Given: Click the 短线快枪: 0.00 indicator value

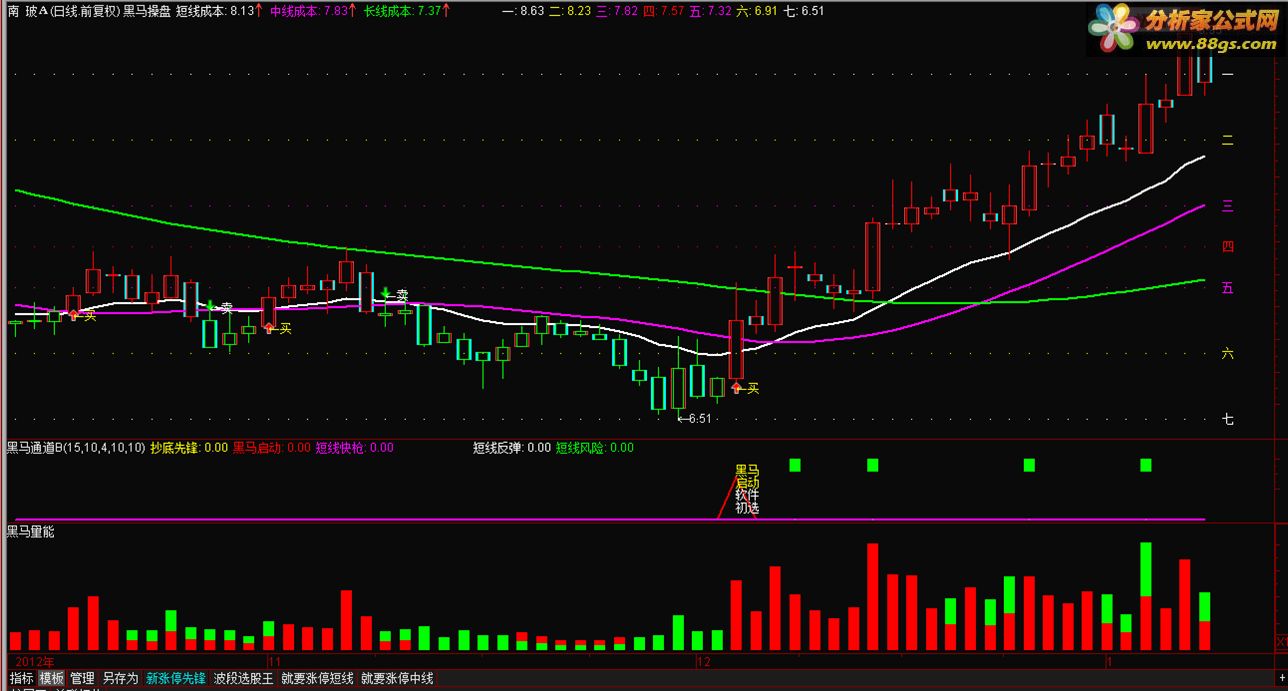Looking at the screenshot, I should 355,448.
